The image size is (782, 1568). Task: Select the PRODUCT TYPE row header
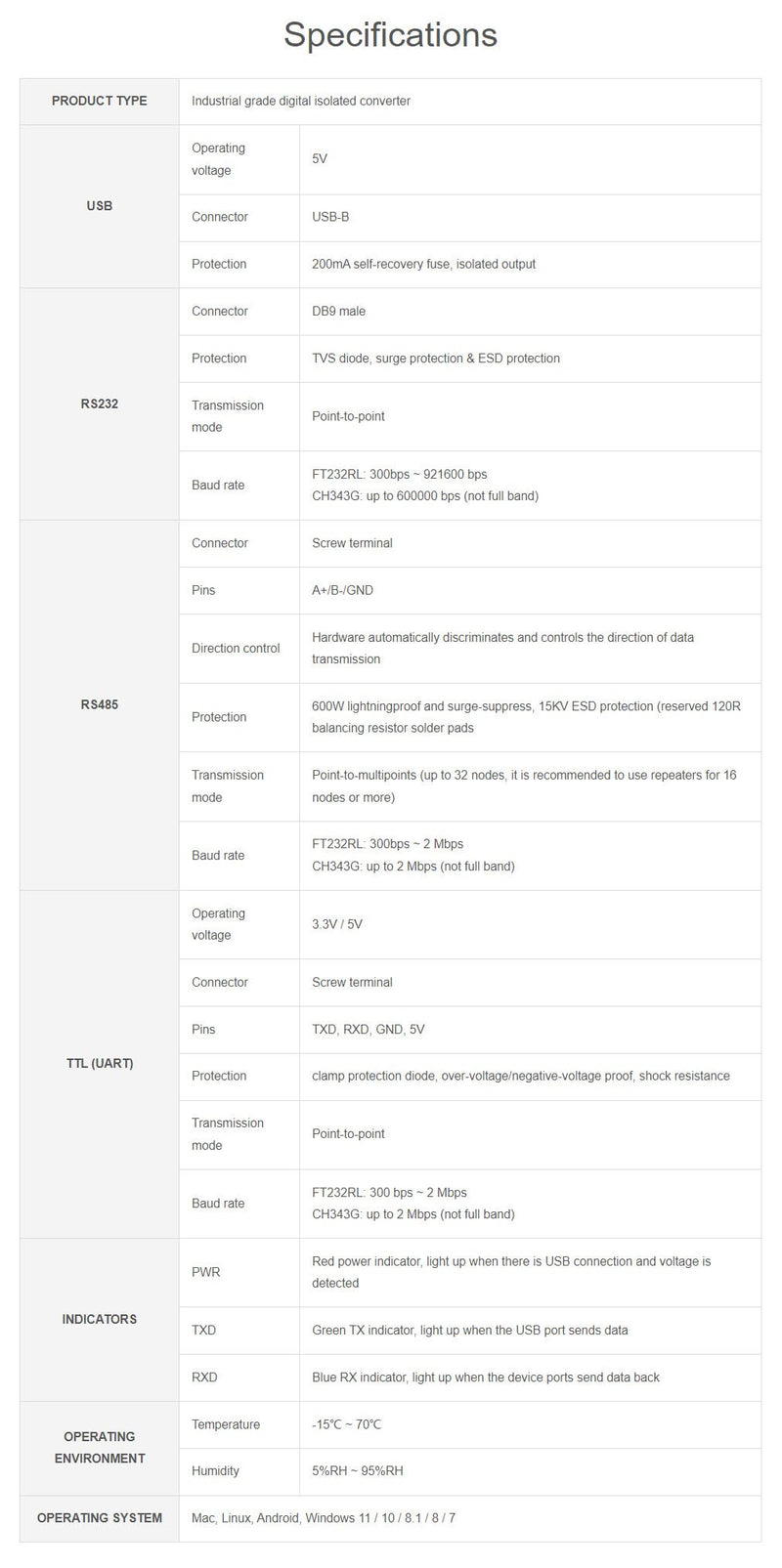[100, 101]
